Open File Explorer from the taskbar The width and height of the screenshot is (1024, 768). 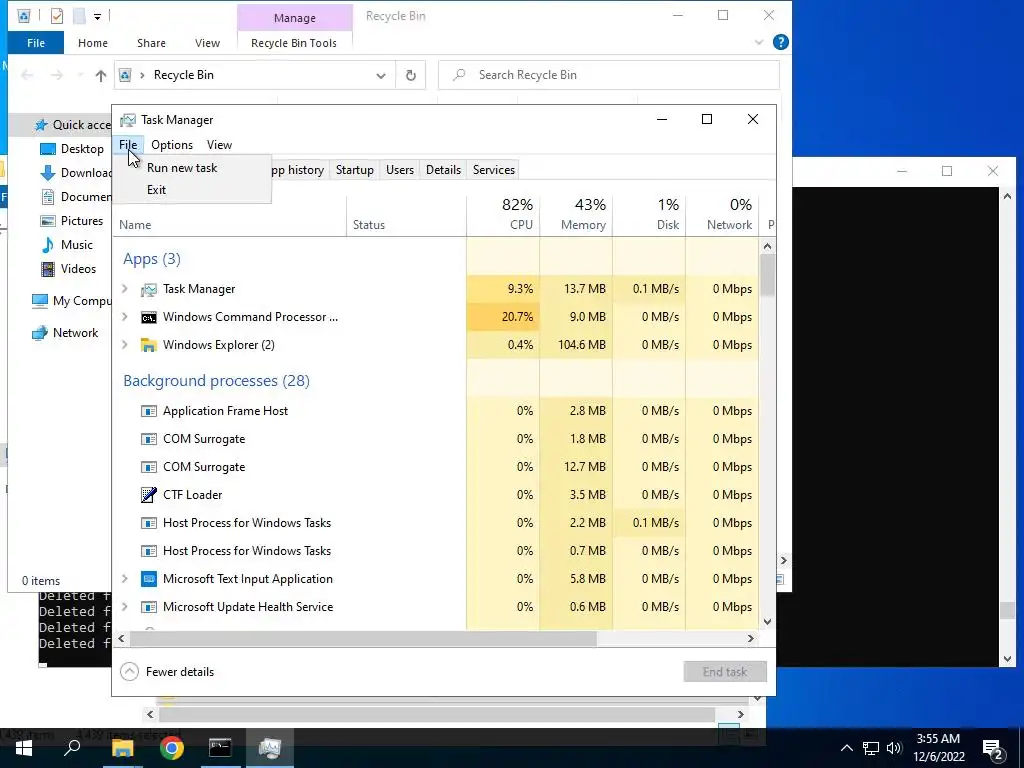[122, 748]
